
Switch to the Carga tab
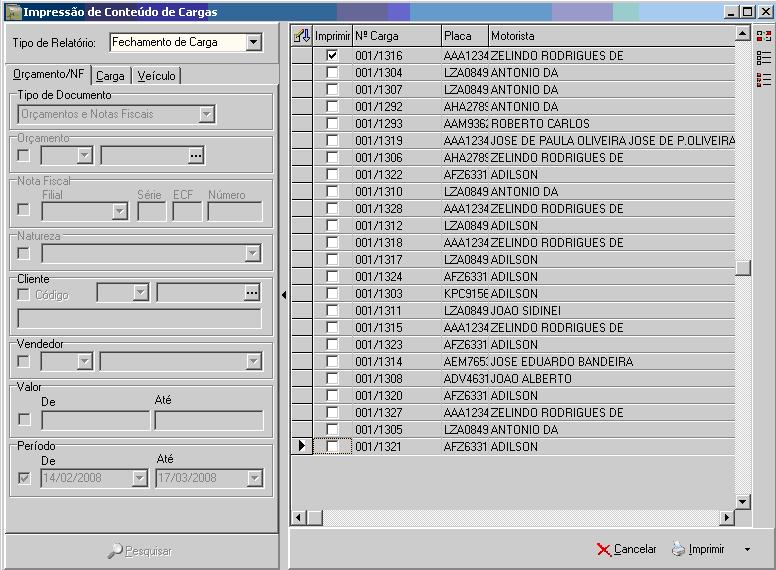click(111, 76)
